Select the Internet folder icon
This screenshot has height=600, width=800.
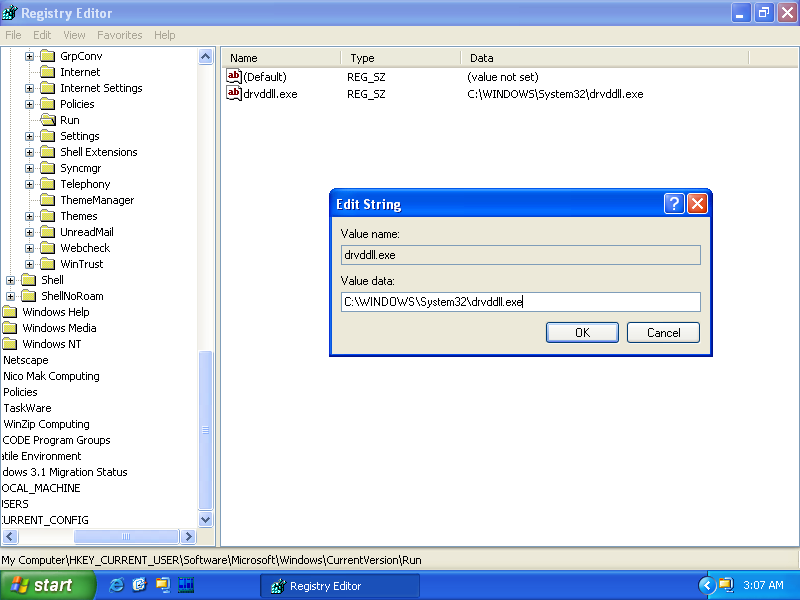point(47,71)
